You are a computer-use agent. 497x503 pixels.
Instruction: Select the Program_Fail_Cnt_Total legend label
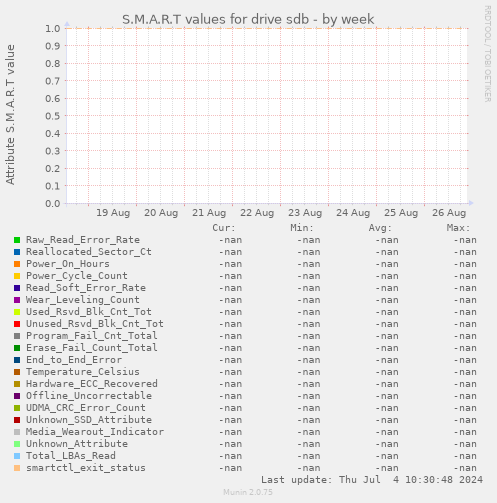pos(92,336)
